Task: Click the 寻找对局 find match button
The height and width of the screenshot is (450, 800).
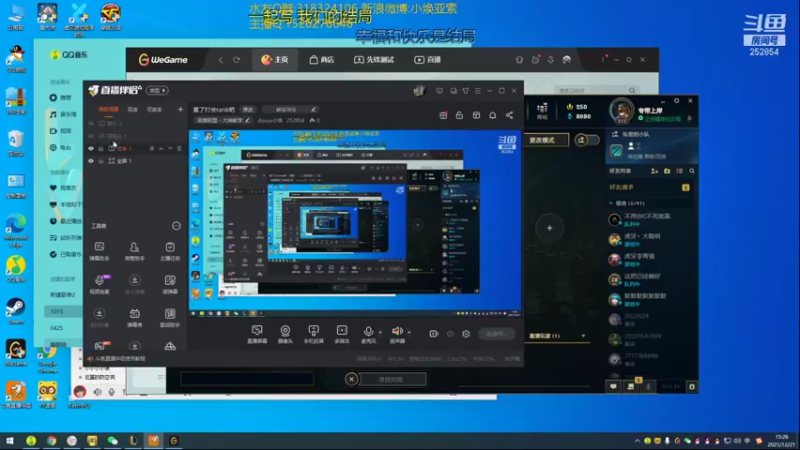Action: pos(392,379)
